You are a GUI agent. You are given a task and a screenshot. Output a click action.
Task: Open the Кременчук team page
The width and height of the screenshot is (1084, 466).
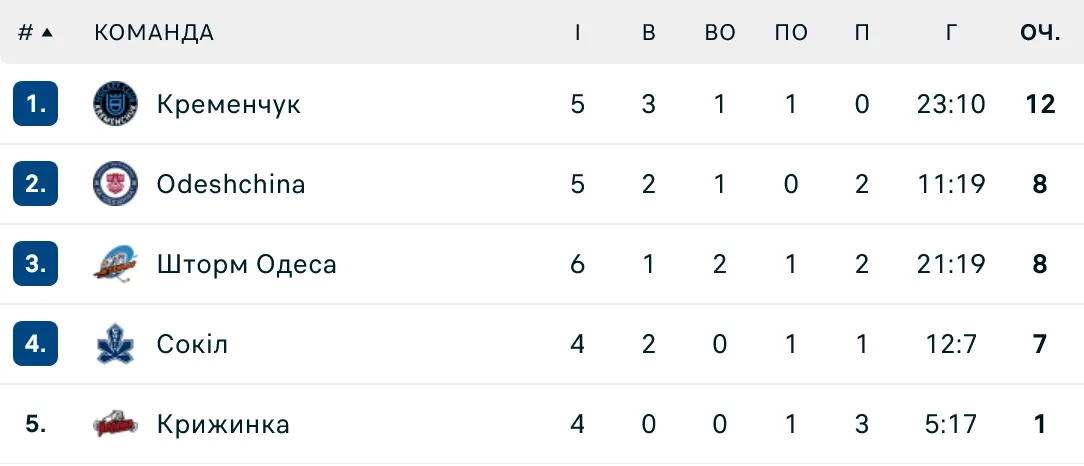click(228, 104)
